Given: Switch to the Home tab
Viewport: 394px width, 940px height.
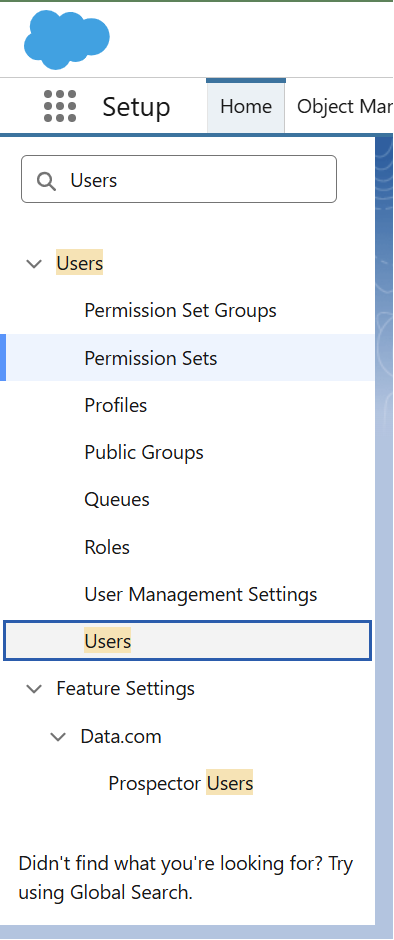Looking at the screenshot, I should (x=246, y=107).
